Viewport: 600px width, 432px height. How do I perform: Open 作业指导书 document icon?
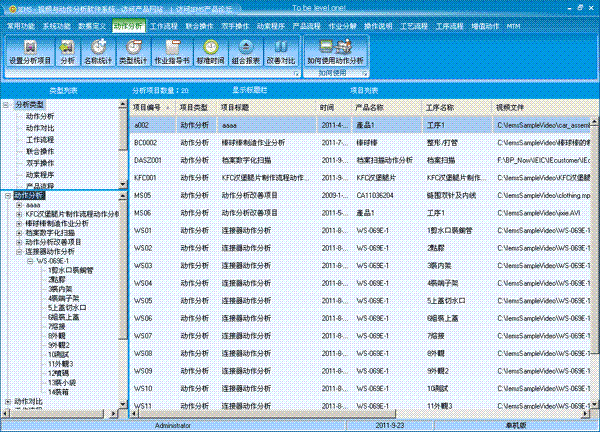[x=172, y=52]
